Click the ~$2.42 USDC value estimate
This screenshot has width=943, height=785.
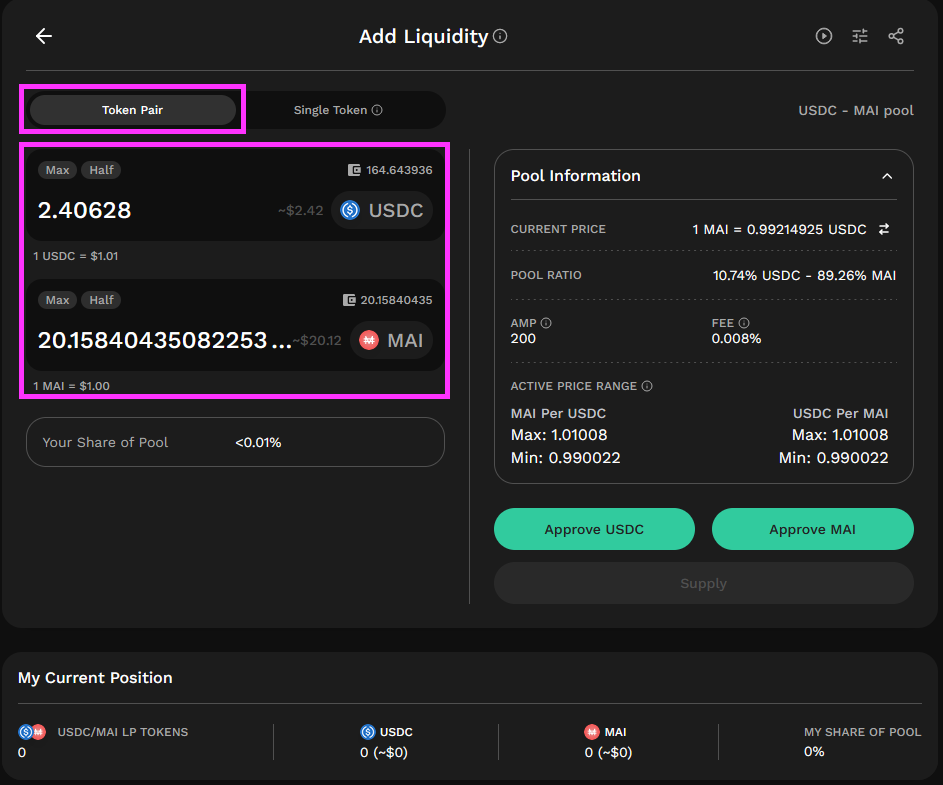click(x=301, y=211)
